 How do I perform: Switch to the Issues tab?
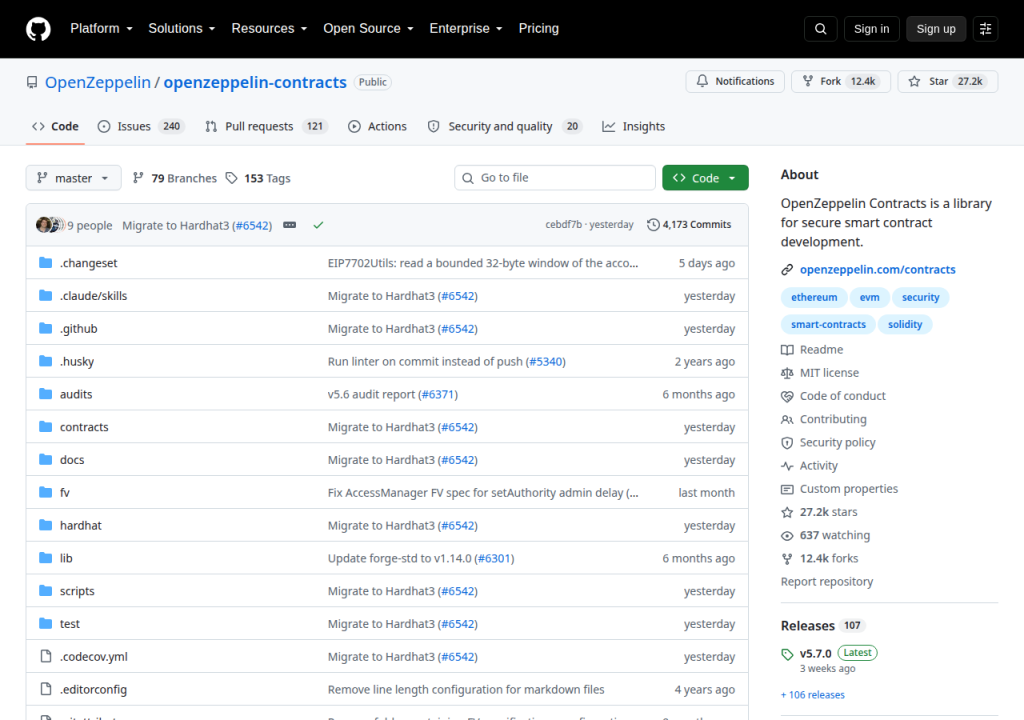point(141,126)
